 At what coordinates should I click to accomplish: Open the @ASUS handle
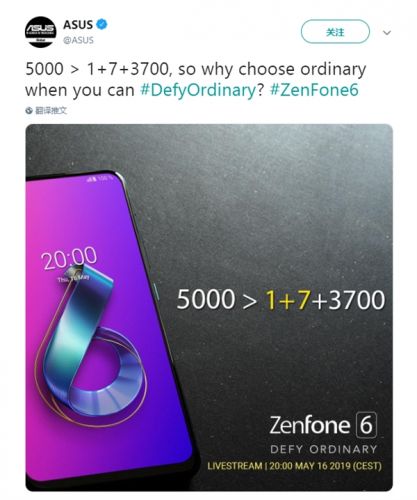[78, 40]
